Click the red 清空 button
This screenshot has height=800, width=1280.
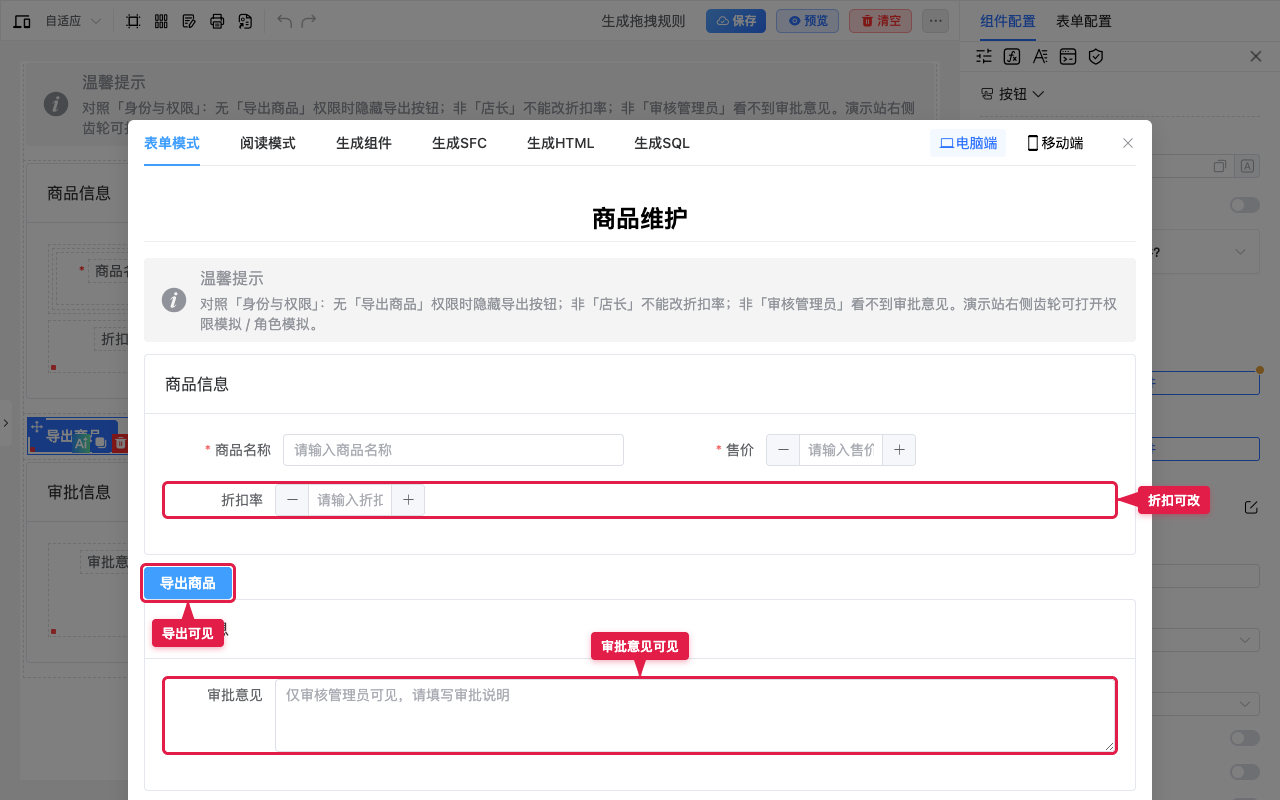(x=880, y=21)
